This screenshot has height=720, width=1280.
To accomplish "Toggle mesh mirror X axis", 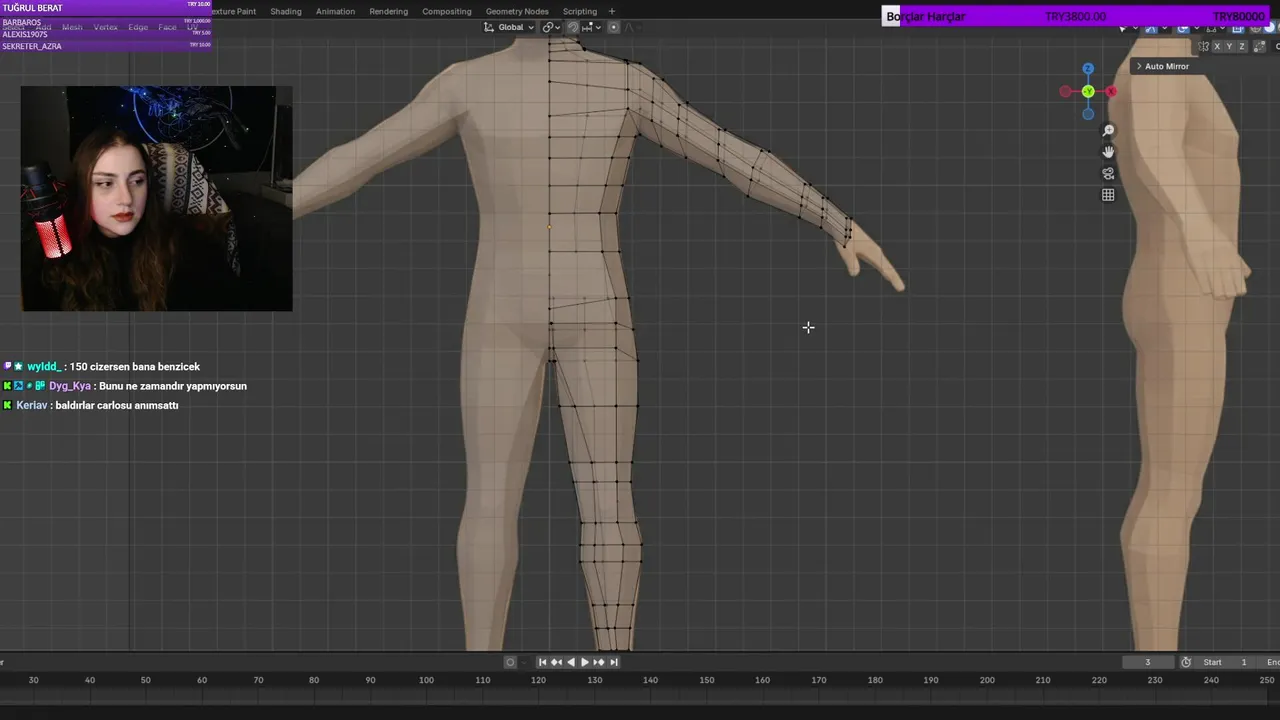I will point(1217,46).
